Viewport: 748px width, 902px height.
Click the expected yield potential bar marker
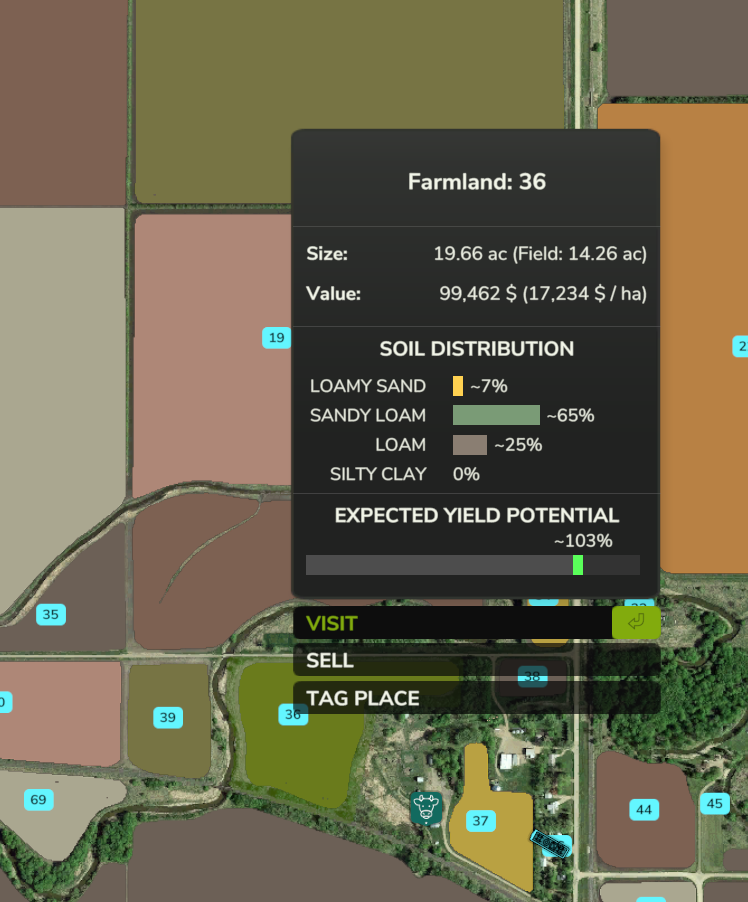(578, 565)
